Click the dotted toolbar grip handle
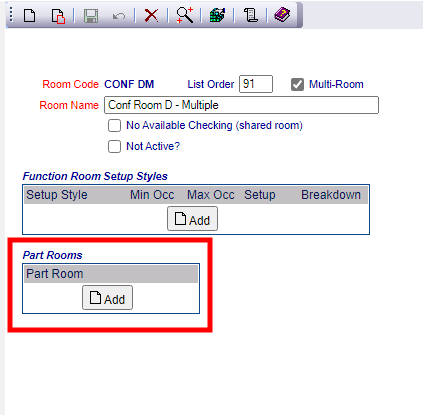 [x=11, y=15]
